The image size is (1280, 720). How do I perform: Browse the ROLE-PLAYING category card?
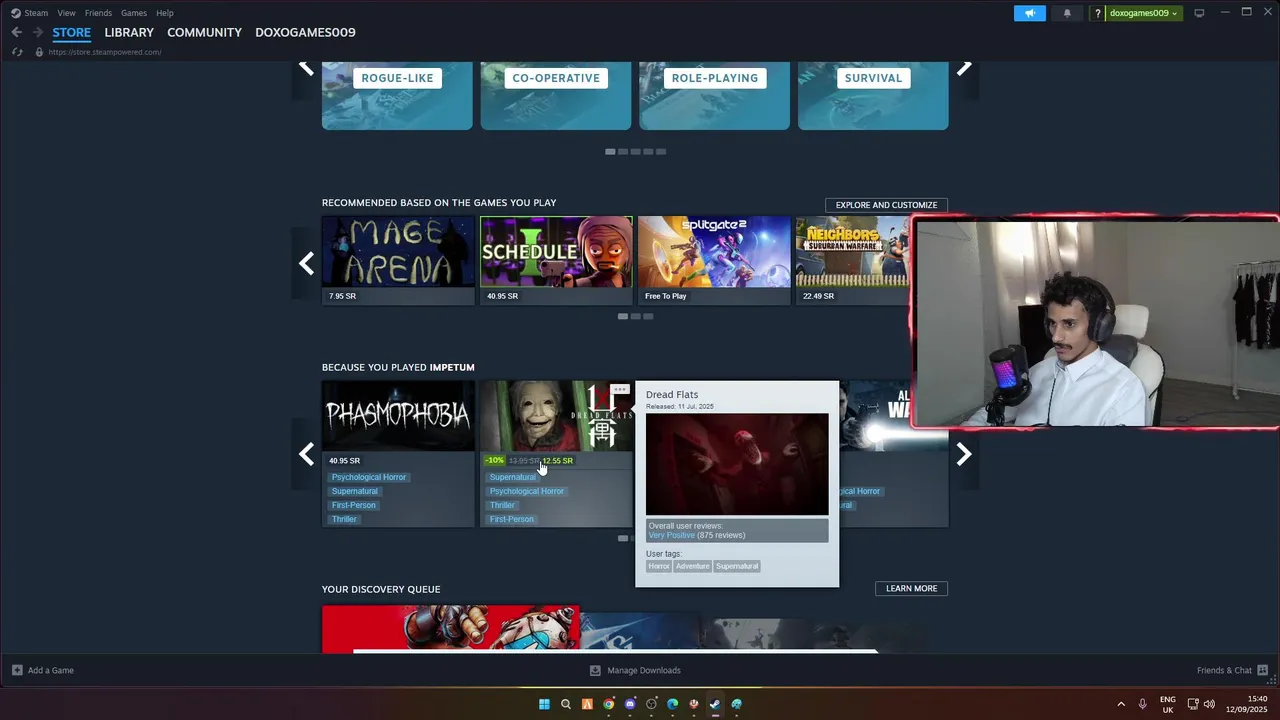(x=714, y=95)
